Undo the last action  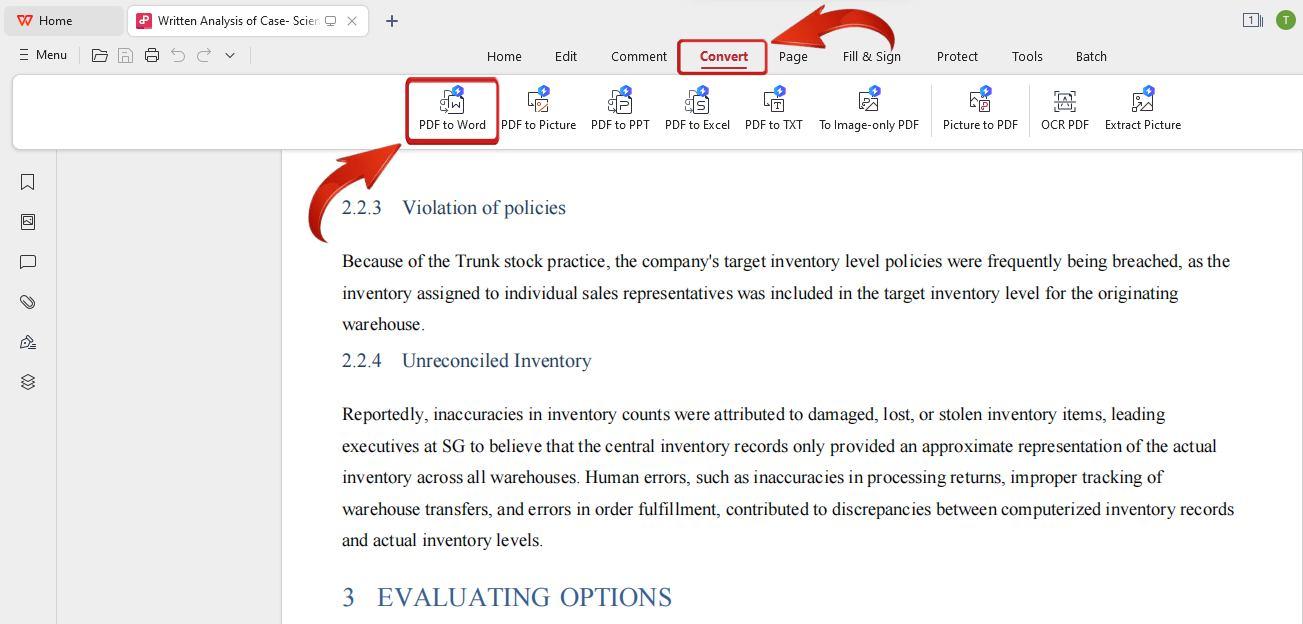click(178, 56)
